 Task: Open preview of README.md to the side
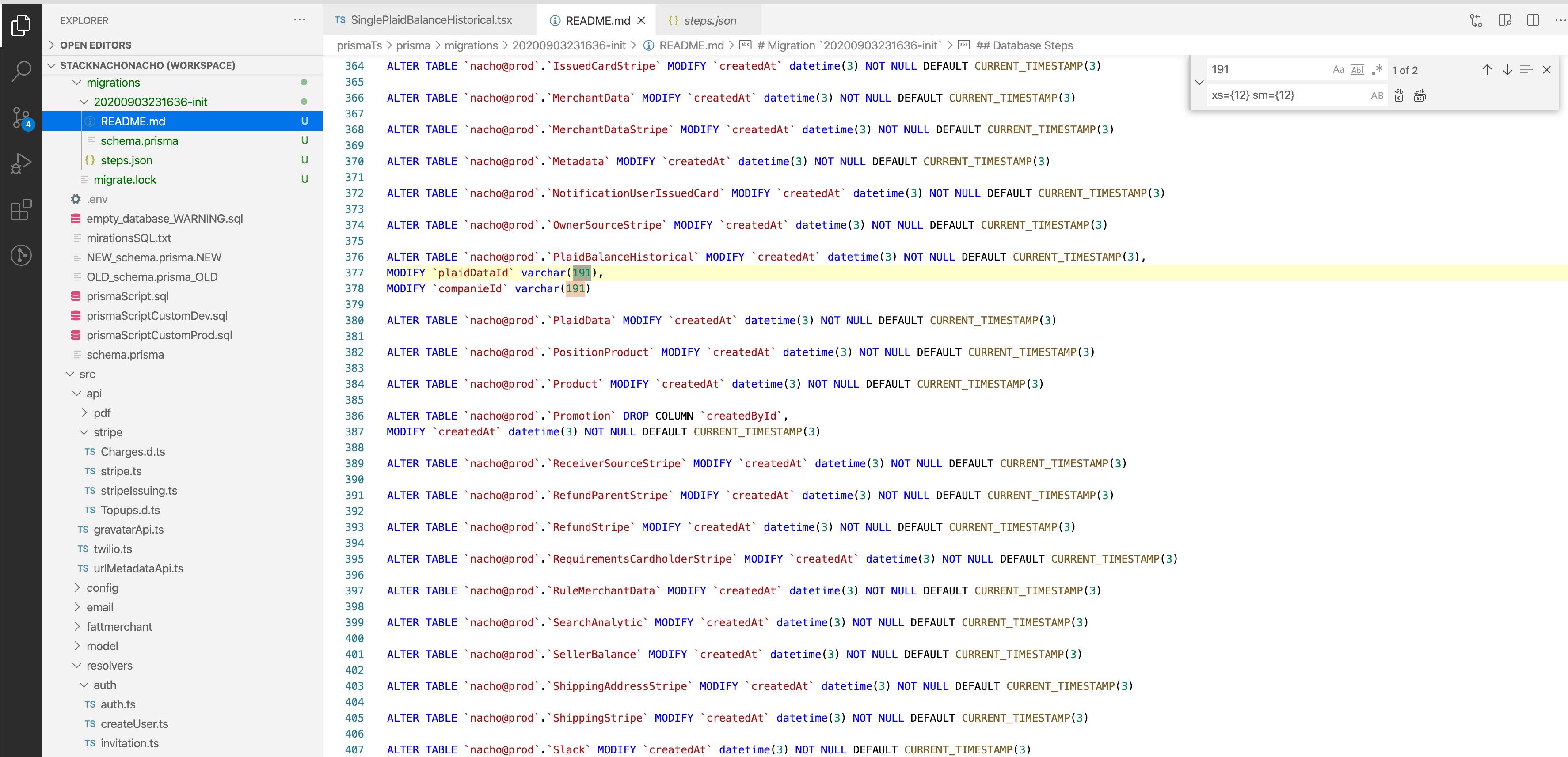(1504, 20)
